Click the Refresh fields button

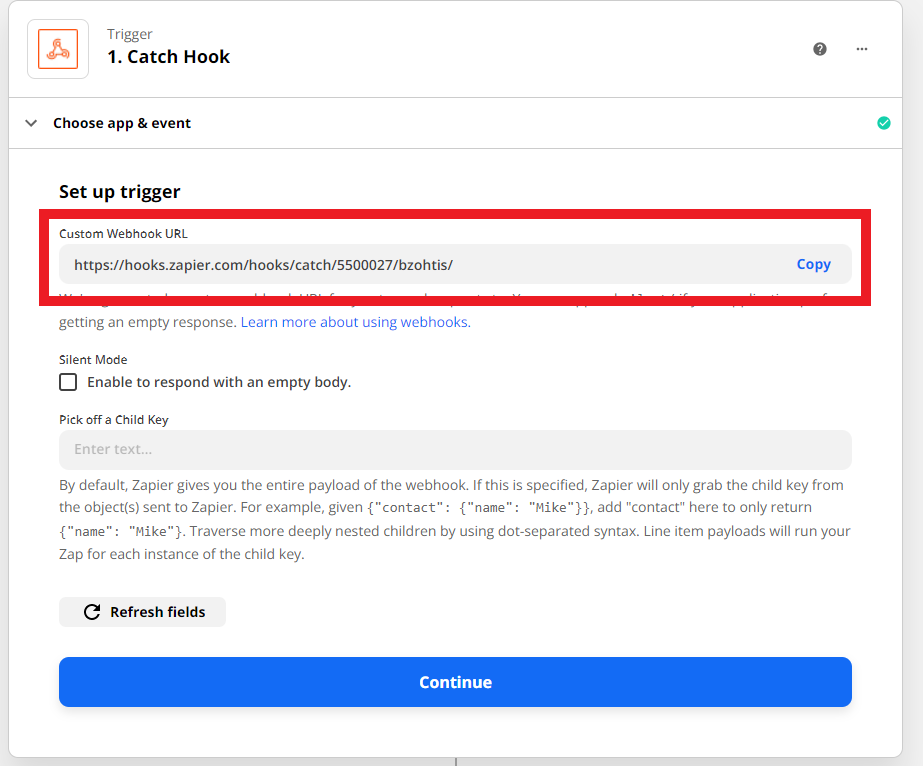pyautogui.click(x=142, y=612)
